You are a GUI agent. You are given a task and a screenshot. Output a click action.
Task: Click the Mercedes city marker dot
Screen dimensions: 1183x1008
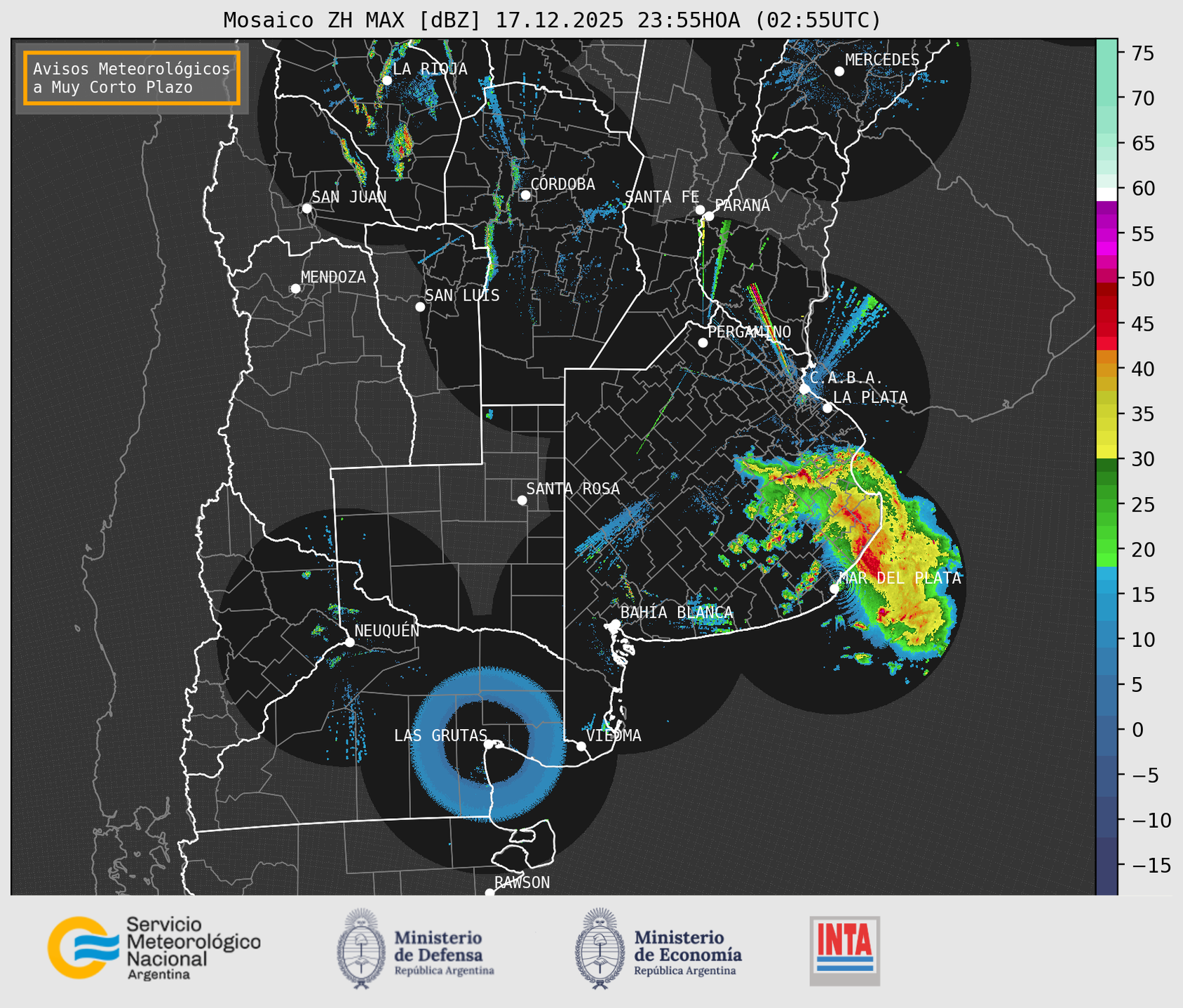(x=839, y=71)
